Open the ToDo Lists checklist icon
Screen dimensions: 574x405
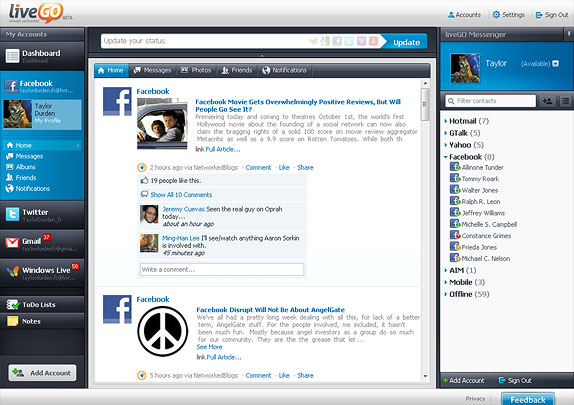coord(12,304)
